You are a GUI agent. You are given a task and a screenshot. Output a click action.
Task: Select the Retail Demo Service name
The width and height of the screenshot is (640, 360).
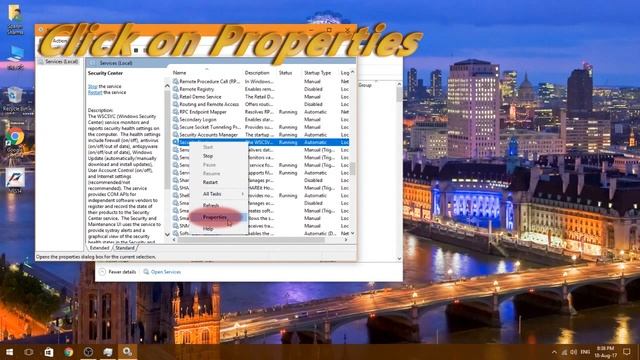click(200, 97)
